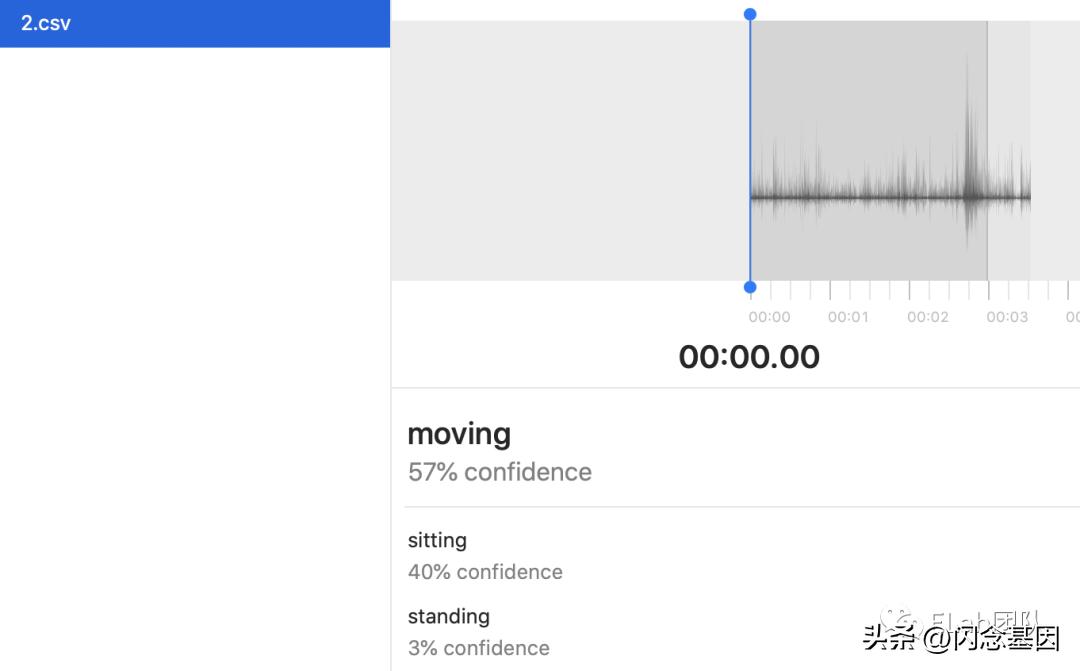This screenshot has height=671, width=1080.
Task: Click the bottom playhead handle dot
Action: [x=750, y=288]
